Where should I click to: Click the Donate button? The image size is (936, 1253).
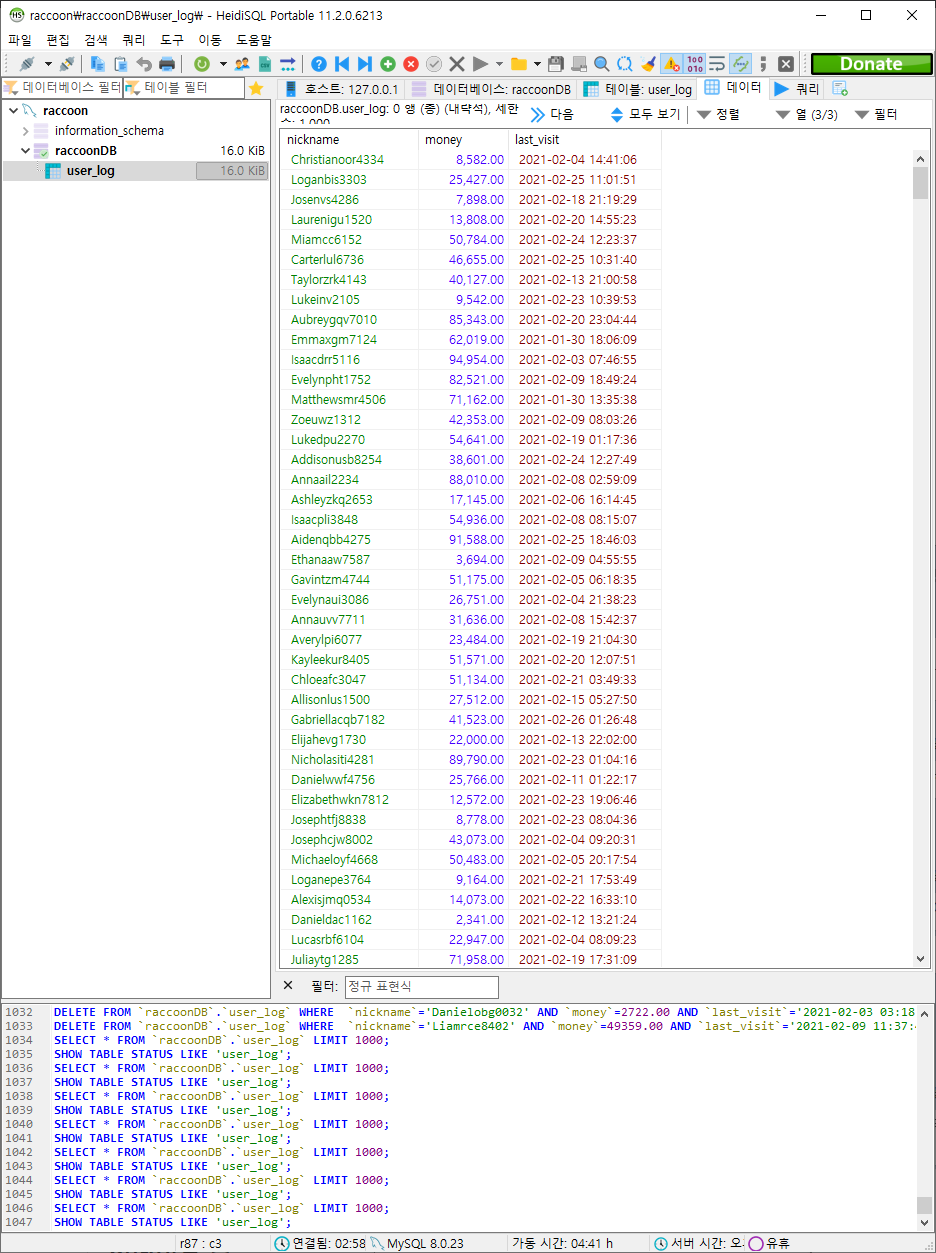pos(870,63)
